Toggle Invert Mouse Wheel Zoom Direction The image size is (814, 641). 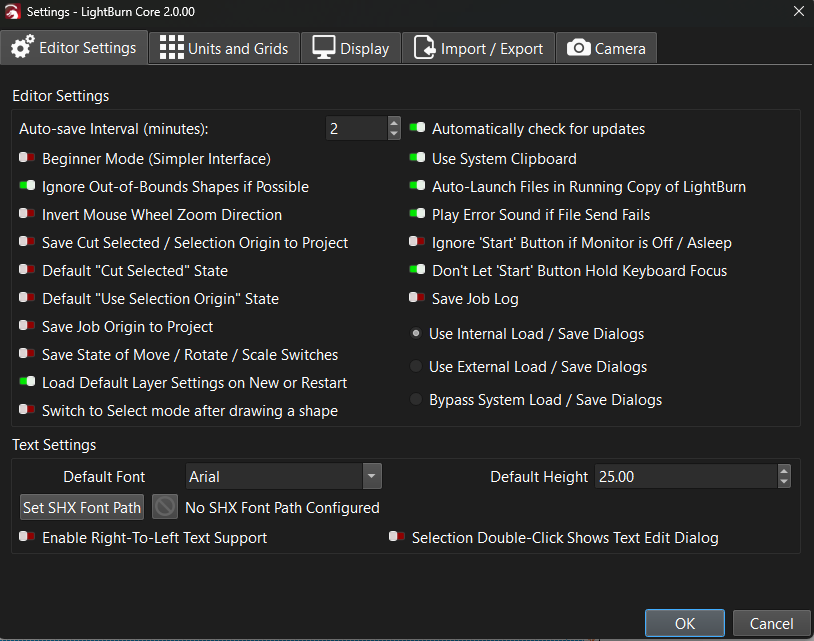27,215
